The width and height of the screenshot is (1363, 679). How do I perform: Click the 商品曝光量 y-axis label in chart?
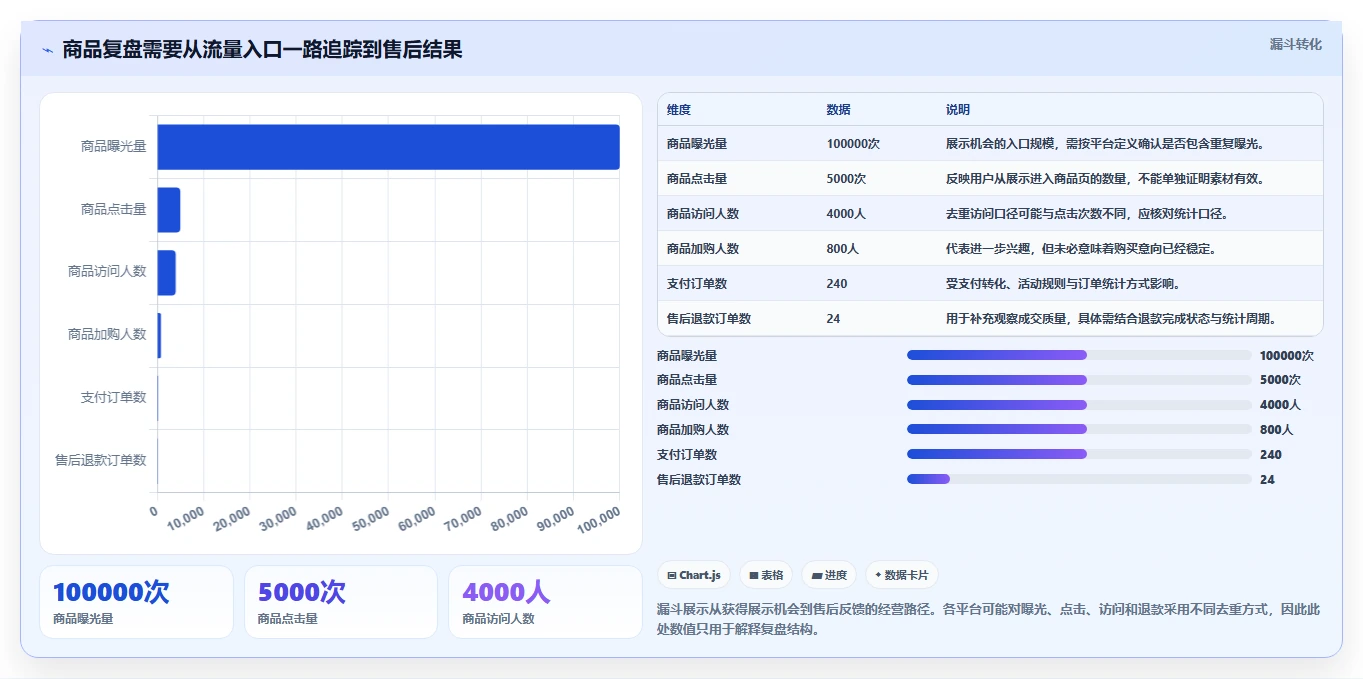coord(114,147)
